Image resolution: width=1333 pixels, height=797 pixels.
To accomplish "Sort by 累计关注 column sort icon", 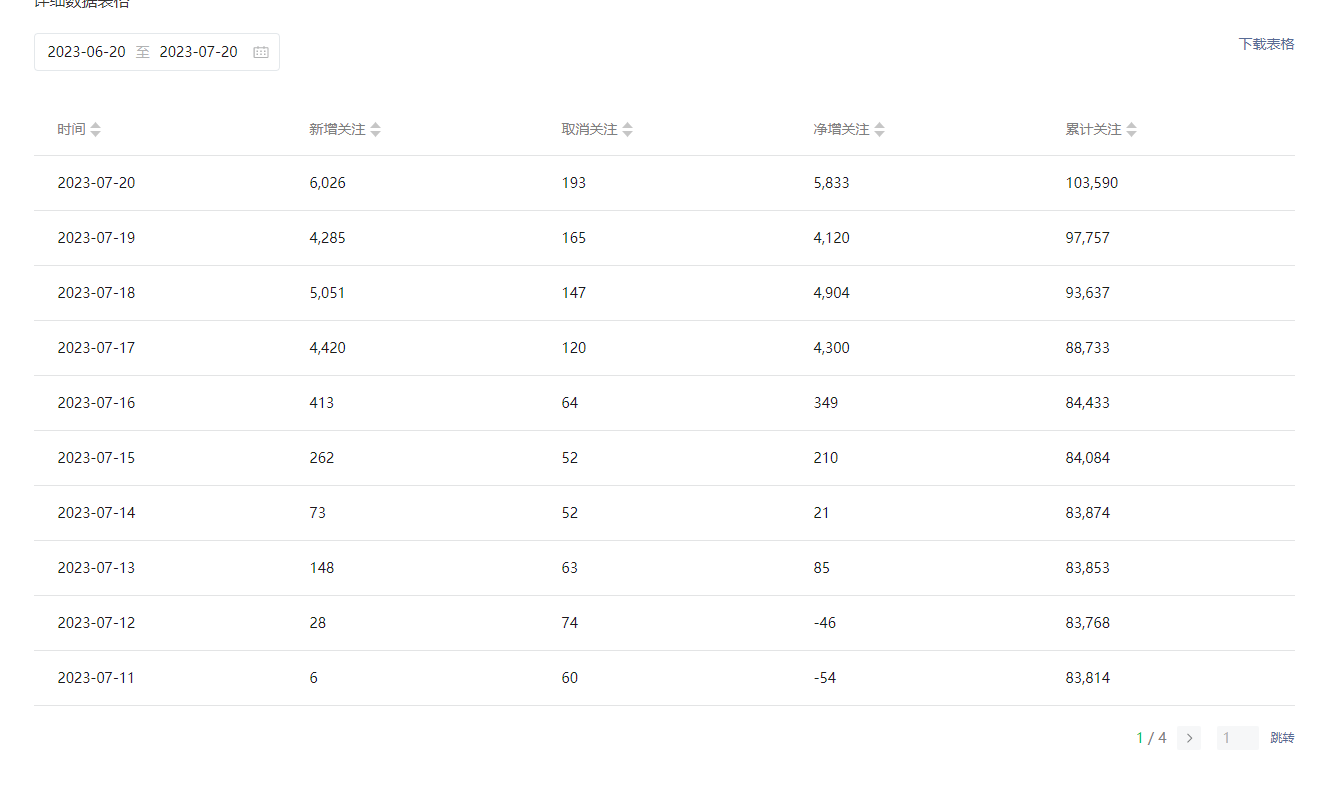I will pyautogui.click(x=1131, y=129).
